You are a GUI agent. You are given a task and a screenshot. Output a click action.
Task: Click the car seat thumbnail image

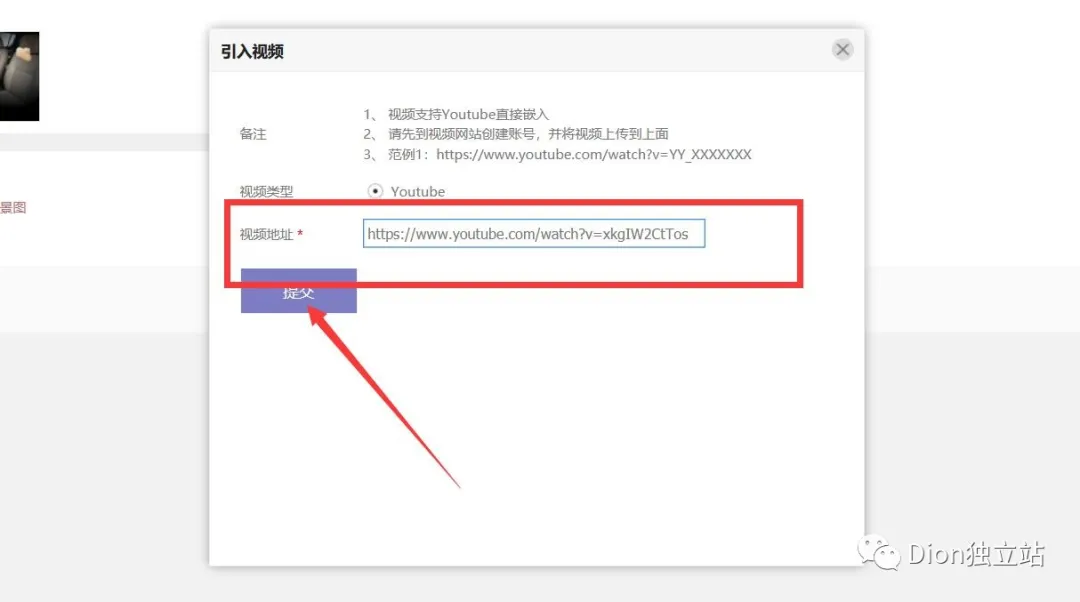tap(20, 75)
